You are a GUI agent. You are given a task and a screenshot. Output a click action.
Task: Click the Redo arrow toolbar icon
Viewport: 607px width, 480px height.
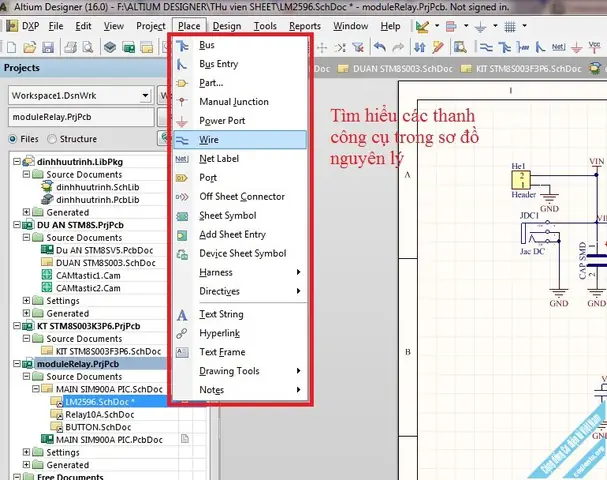[398, 47]
